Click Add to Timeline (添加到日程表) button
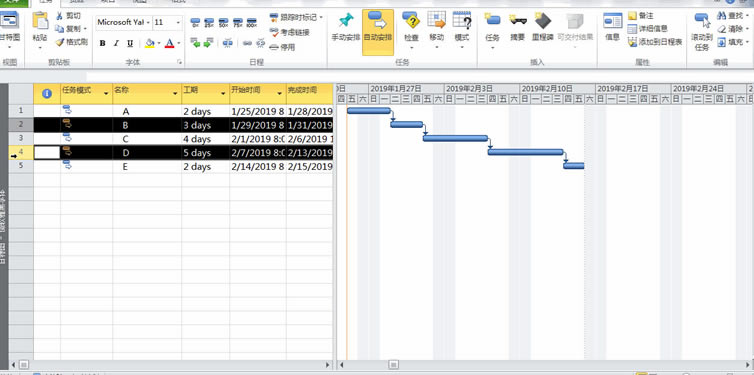754x375 pixels. [655, 42]
